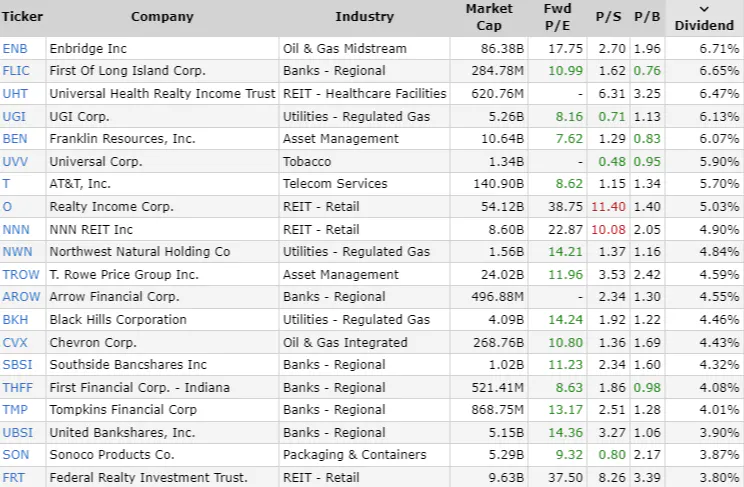Open the ENB ticker link
Screen dimensions: 744x487
pyautogui.click(x=15, y=48)
